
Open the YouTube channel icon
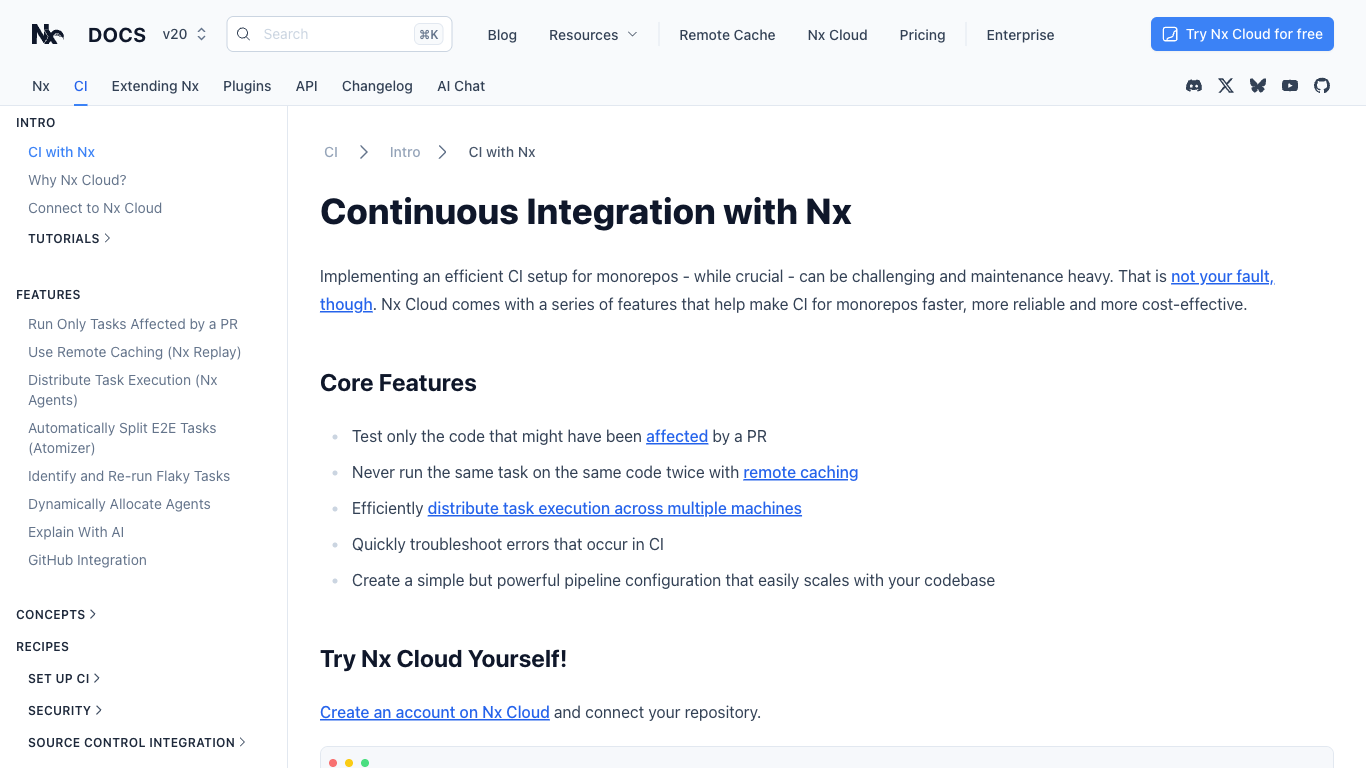[1290, 86]
